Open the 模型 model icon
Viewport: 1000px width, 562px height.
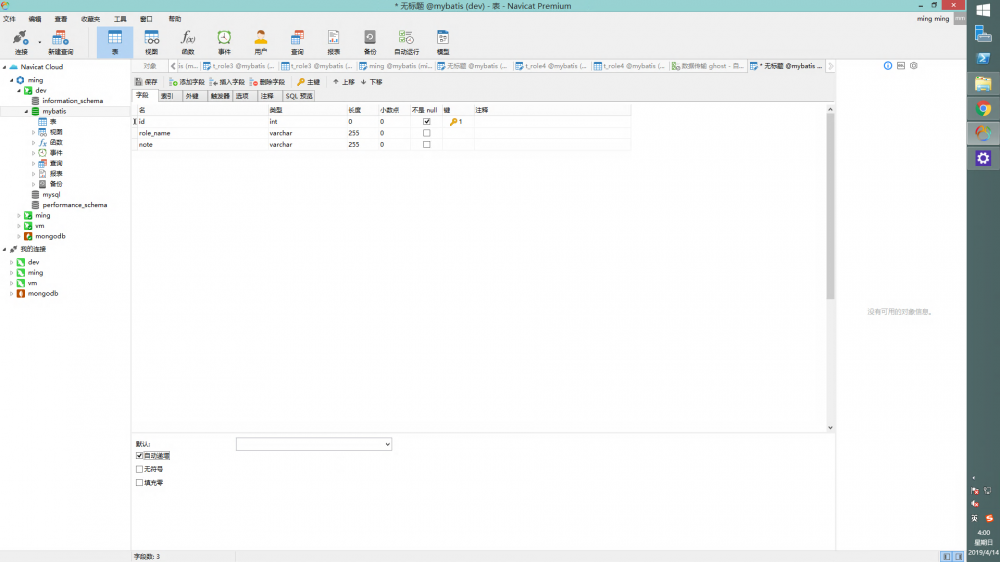(443, 42)
